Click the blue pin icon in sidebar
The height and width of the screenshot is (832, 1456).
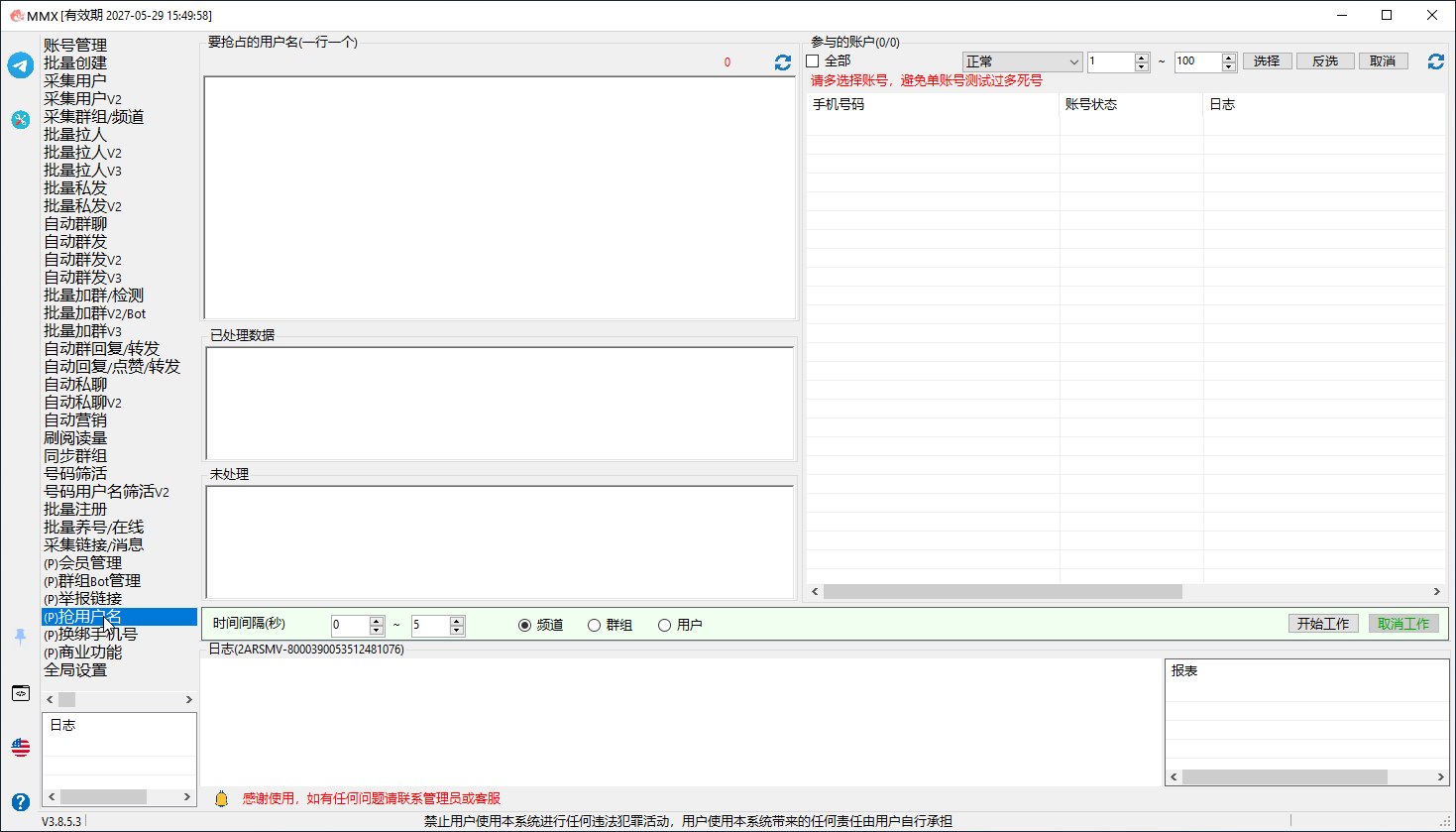point(21,637)
